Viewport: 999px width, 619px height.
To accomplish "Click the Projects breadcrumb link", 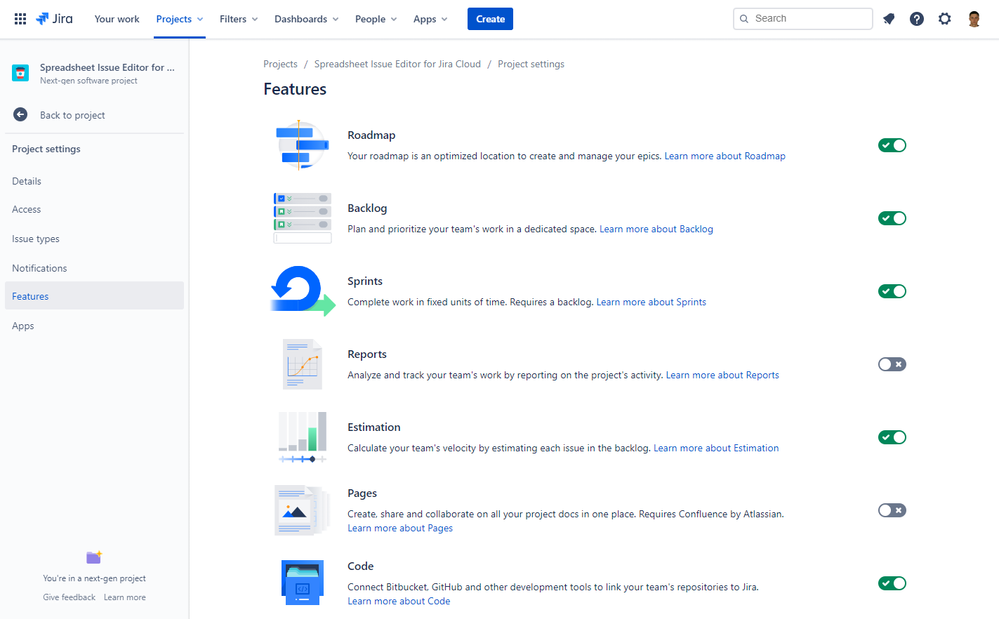I will [x=280, y=64].
